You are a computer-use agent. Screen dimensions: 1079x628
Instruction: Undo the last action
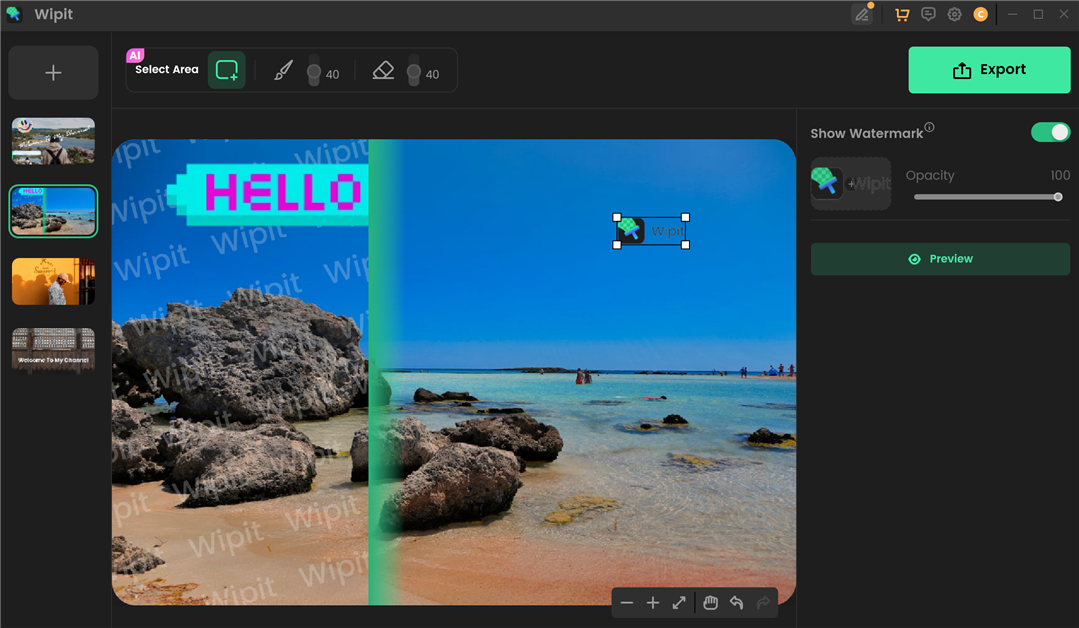click(x=737, y=603)
